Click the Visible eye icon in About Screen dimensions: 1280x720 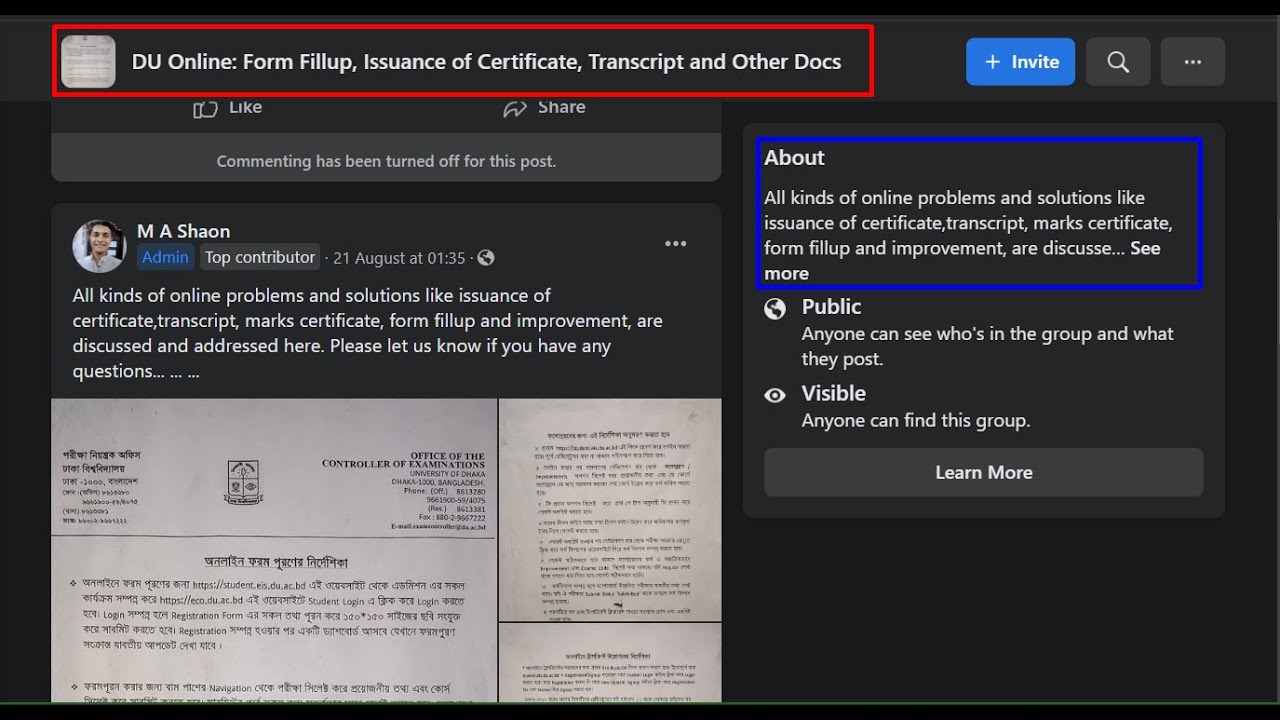pos(775,396)
